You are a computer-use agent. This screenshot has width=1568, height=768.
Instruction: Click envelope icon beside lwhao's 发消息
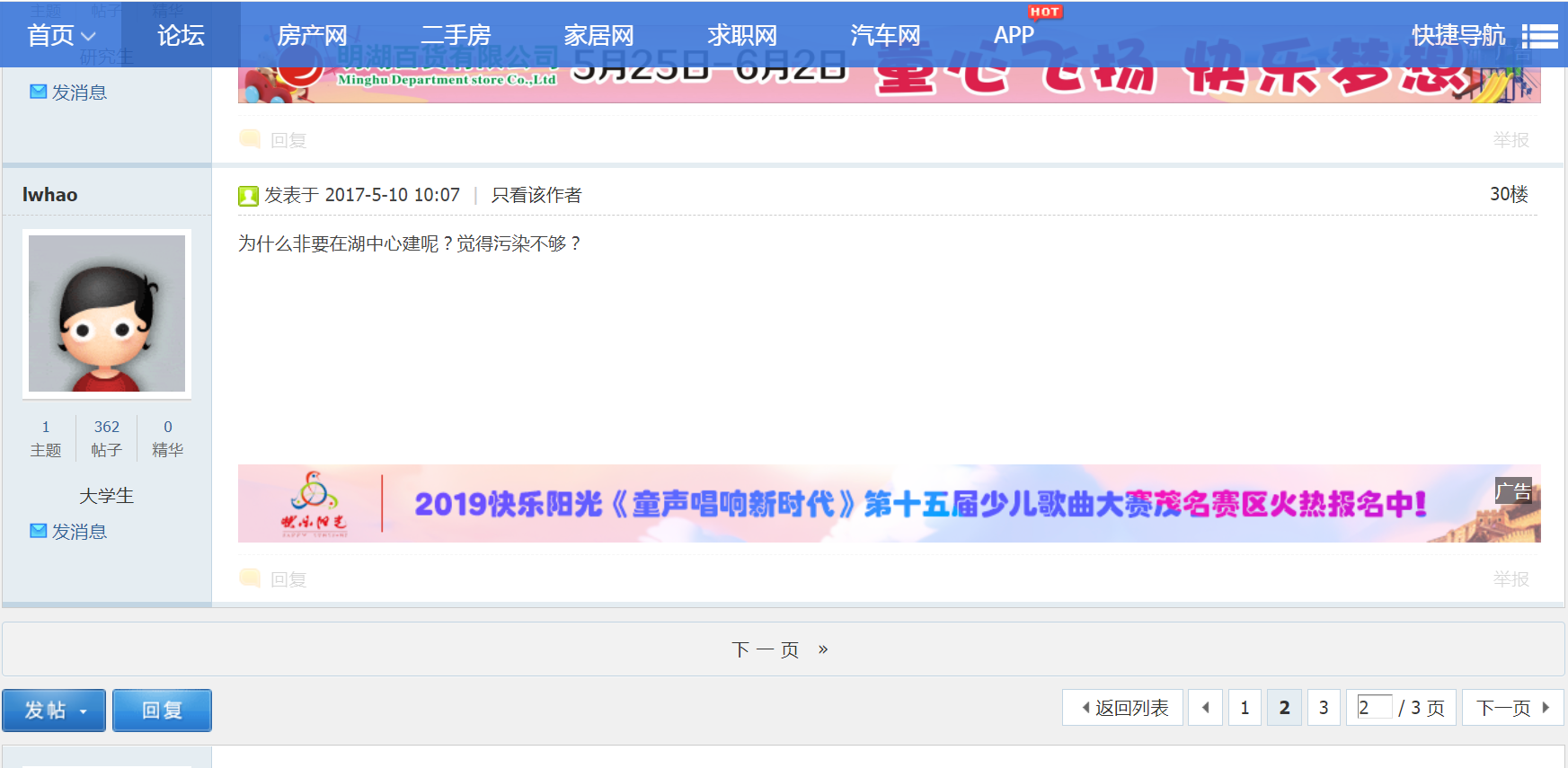tap(38, 531)
